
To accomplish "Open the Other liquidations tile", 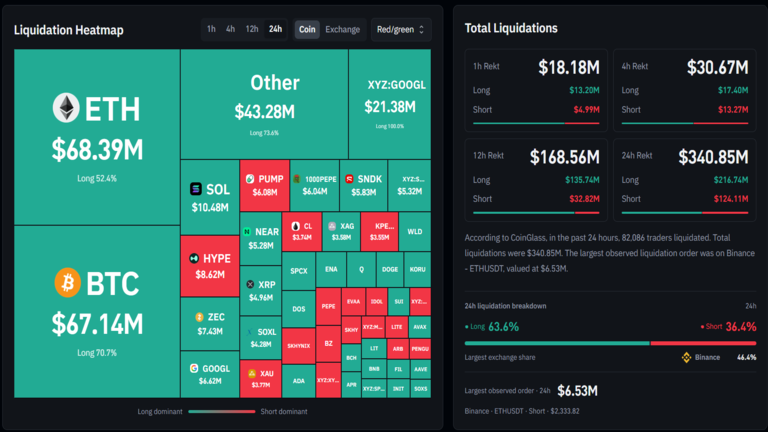I will 264,104.
